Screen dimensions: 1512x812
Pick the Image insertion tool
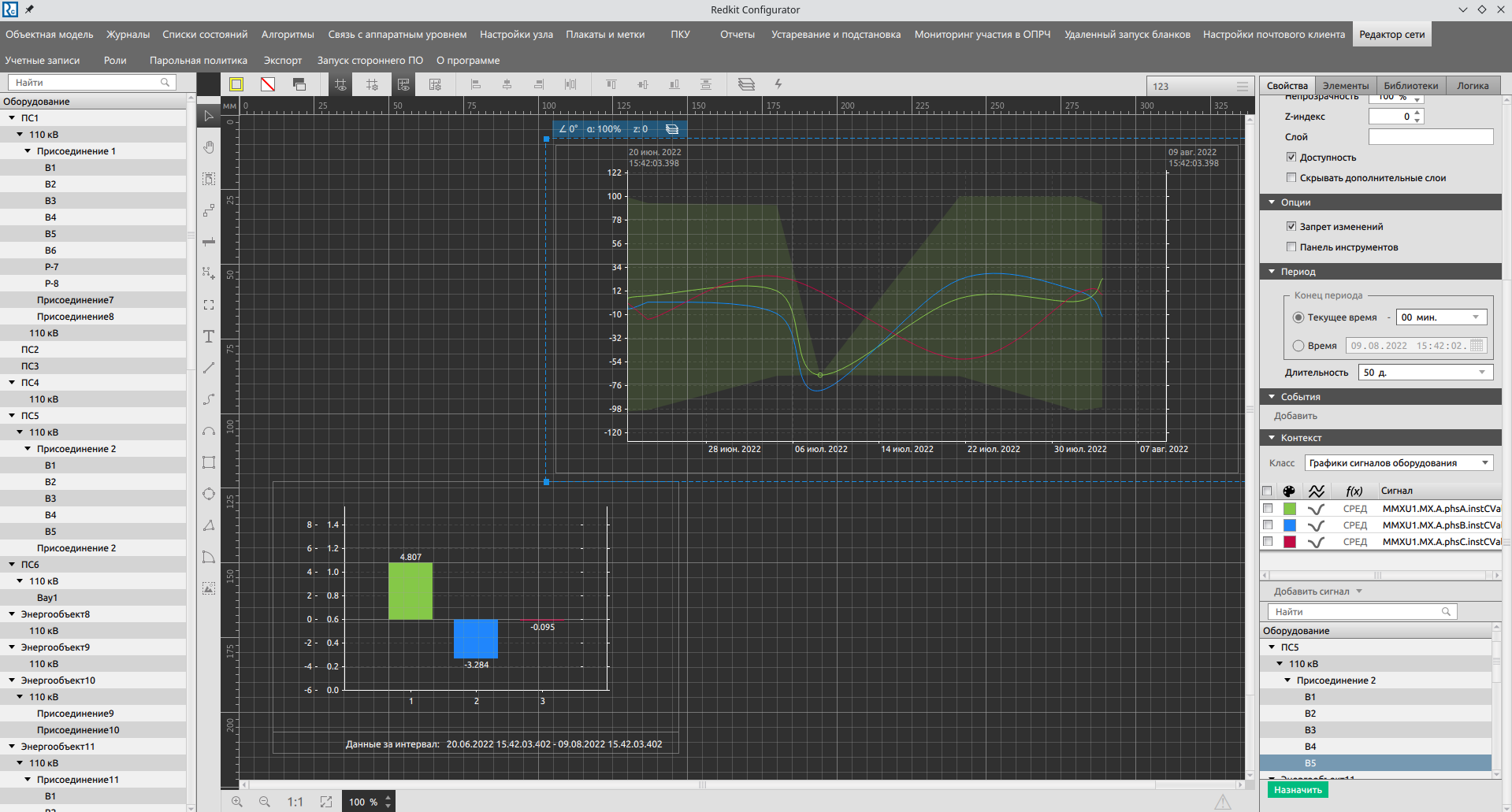[x=209, y=588]
